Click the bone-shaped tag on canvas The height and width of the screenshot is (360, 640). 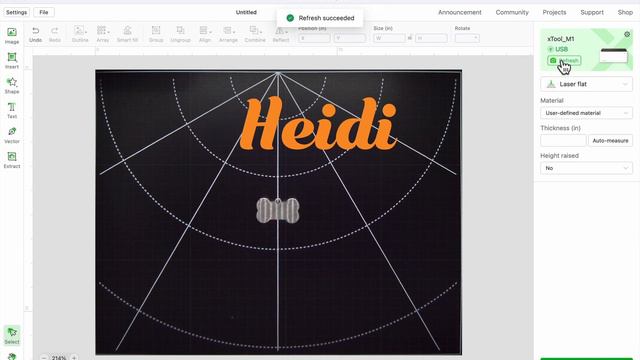(278, 210)
